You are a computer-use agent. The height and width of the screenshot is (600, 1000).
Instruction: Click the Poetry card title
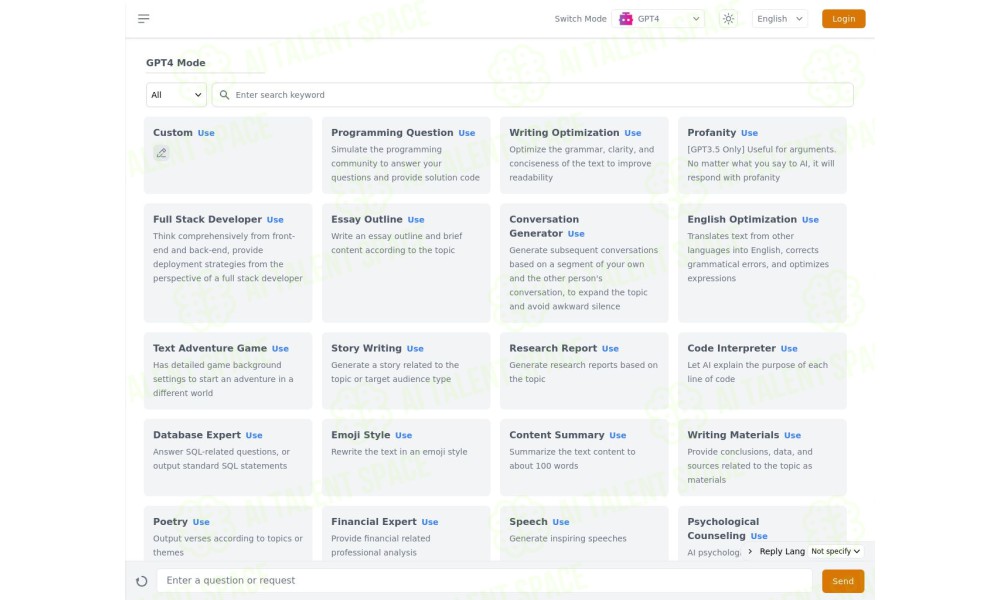click(x=170, y=522)
